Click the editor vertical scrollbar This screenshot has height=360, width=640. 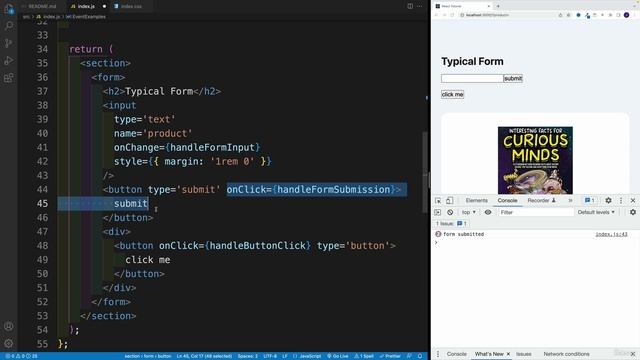[425, 171]
